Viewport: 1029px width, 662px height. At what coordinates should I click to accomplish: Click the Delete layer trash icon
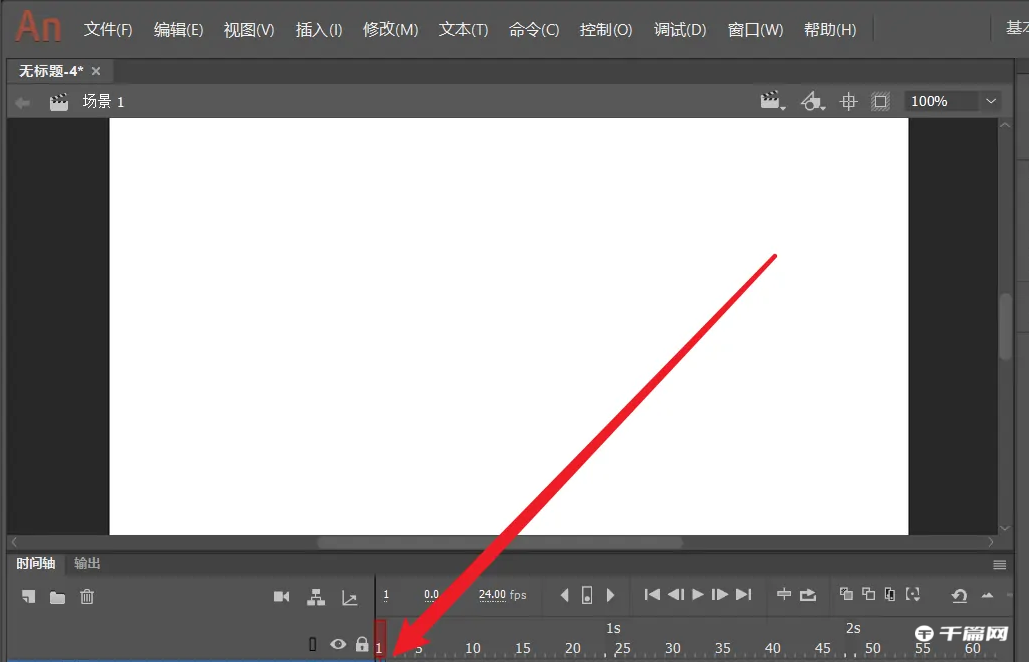coord(87,596)
